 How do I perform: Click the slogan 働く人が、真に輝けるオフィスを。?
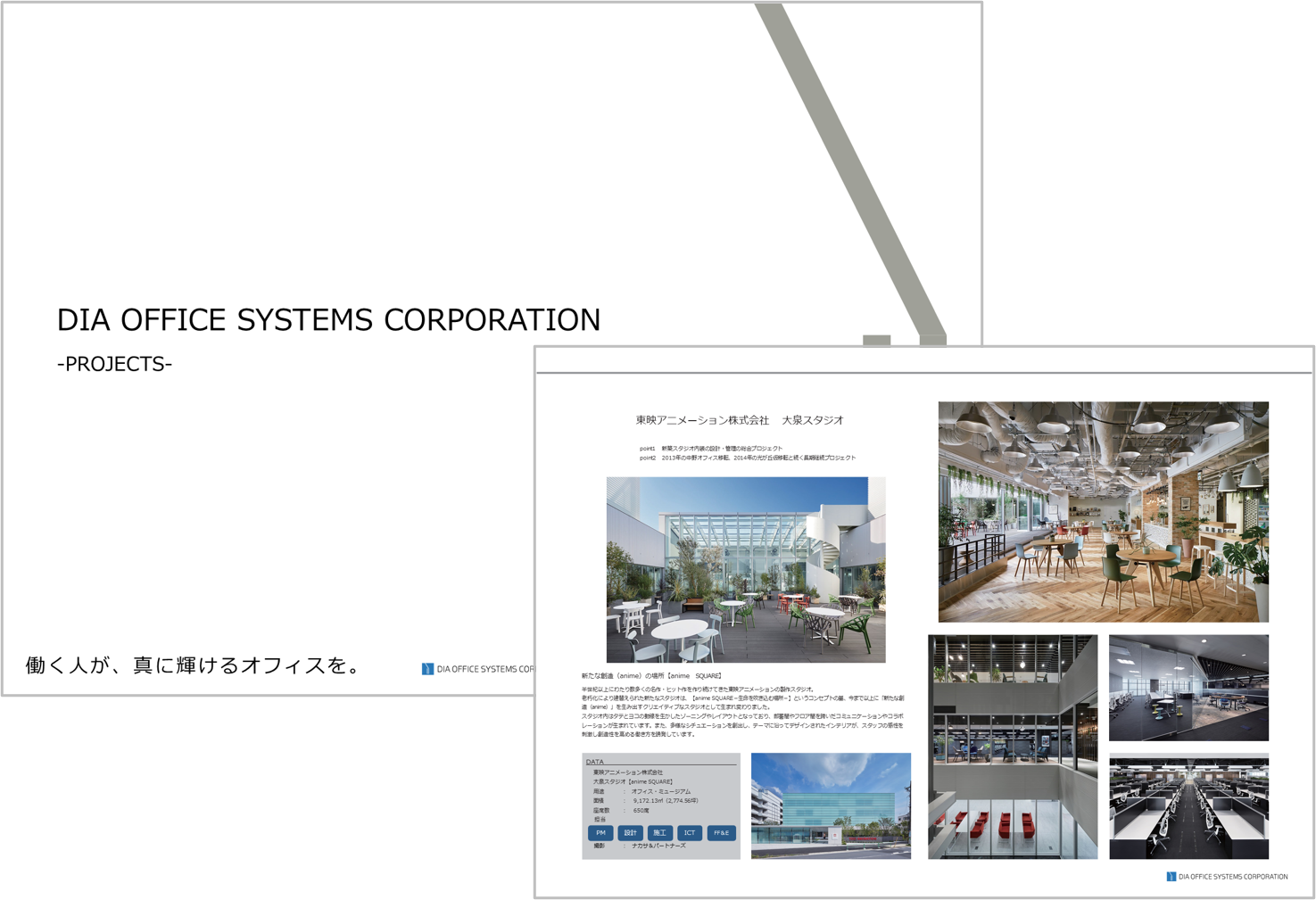pos(193,665)
